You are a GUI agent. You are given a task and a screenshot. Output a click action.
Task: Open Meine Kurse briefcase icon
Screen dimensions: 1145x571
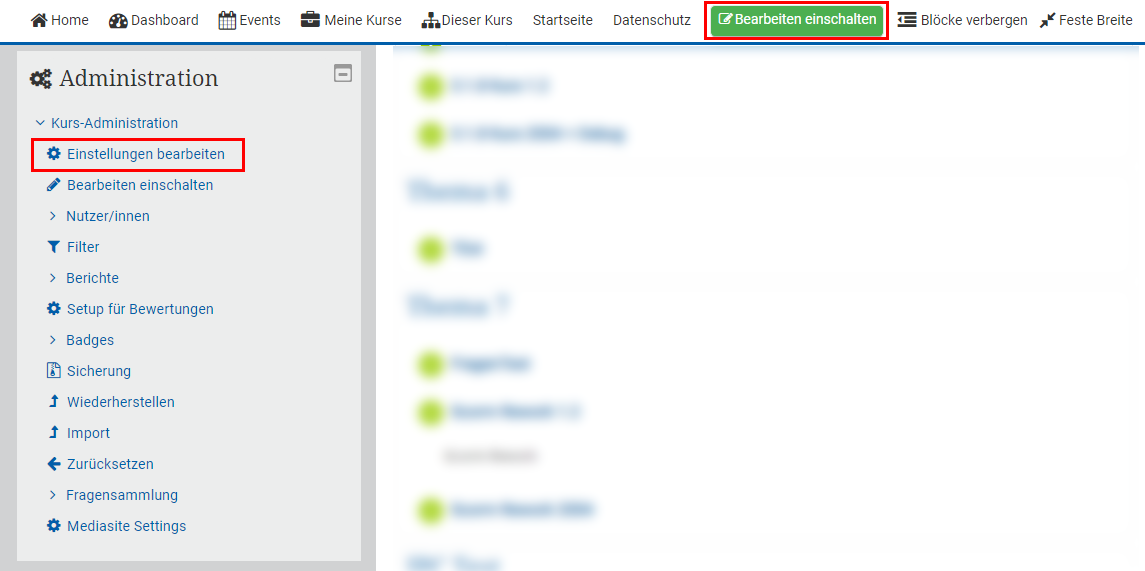pyautogui.click(x=310, y=20)
